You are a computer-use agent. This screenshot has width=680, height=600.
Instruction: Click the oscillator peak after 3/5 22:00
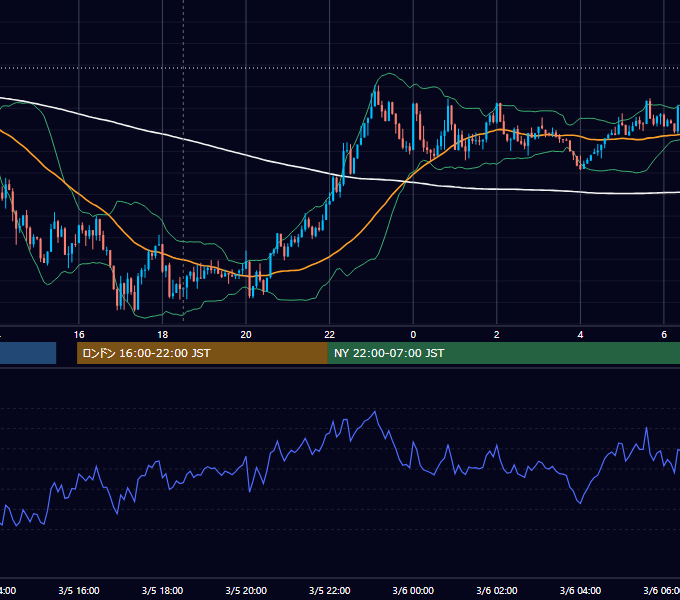pos(375,411)
